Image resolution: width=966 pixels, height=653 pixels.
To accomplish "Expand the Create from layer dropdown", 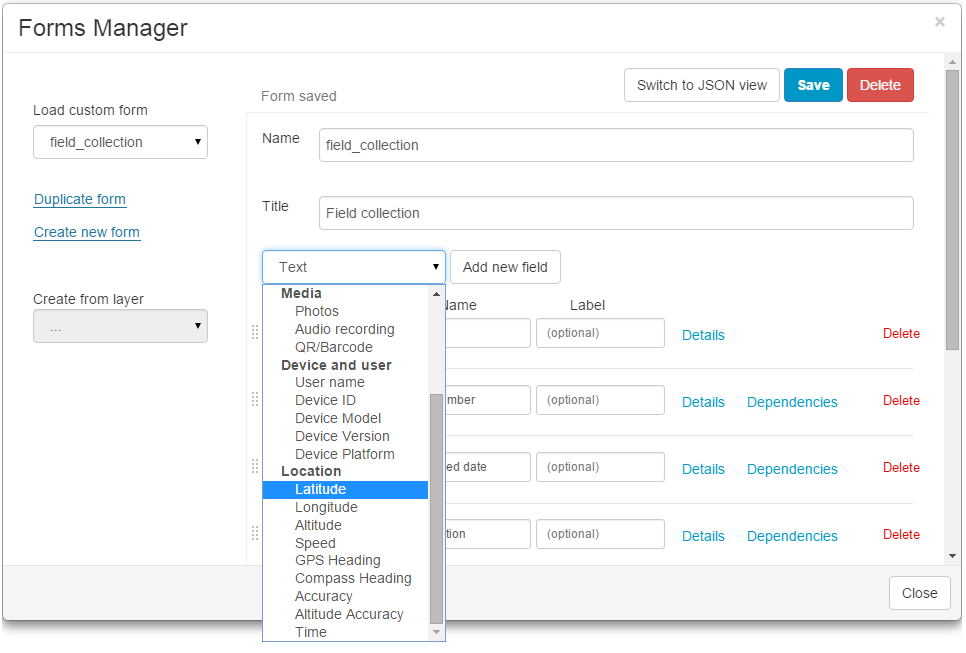I will 120,326.
